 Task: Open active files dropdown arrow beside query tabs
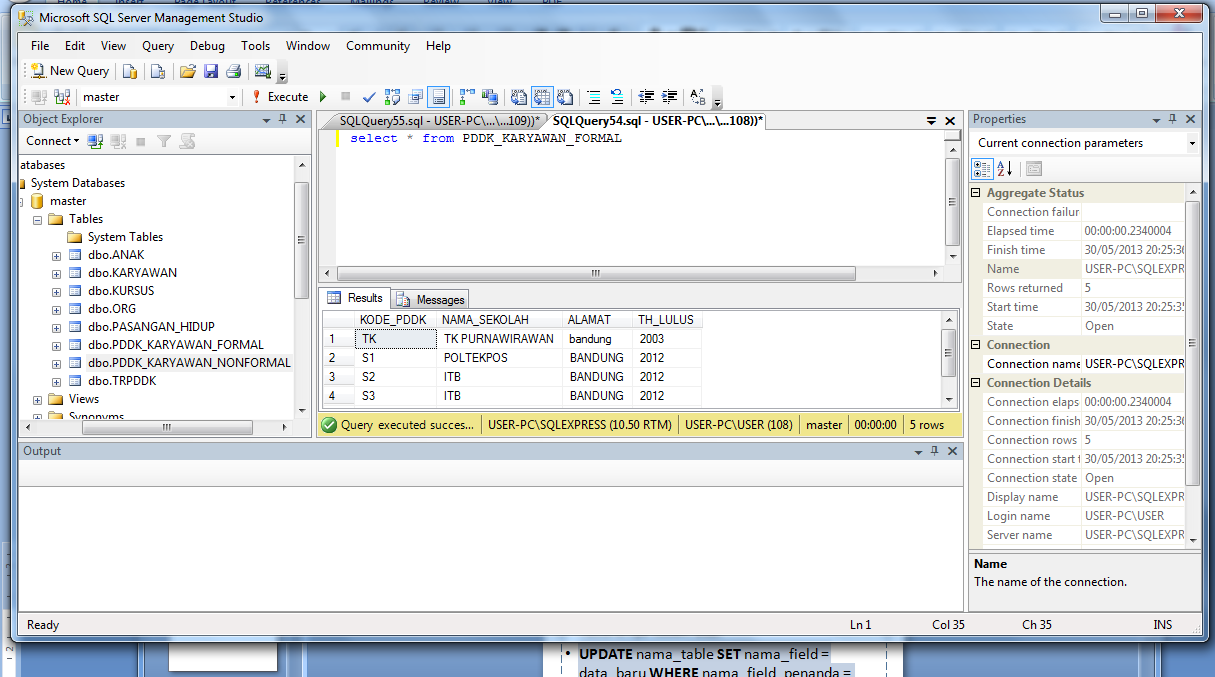pyautogui.click(x=931, y=121)
